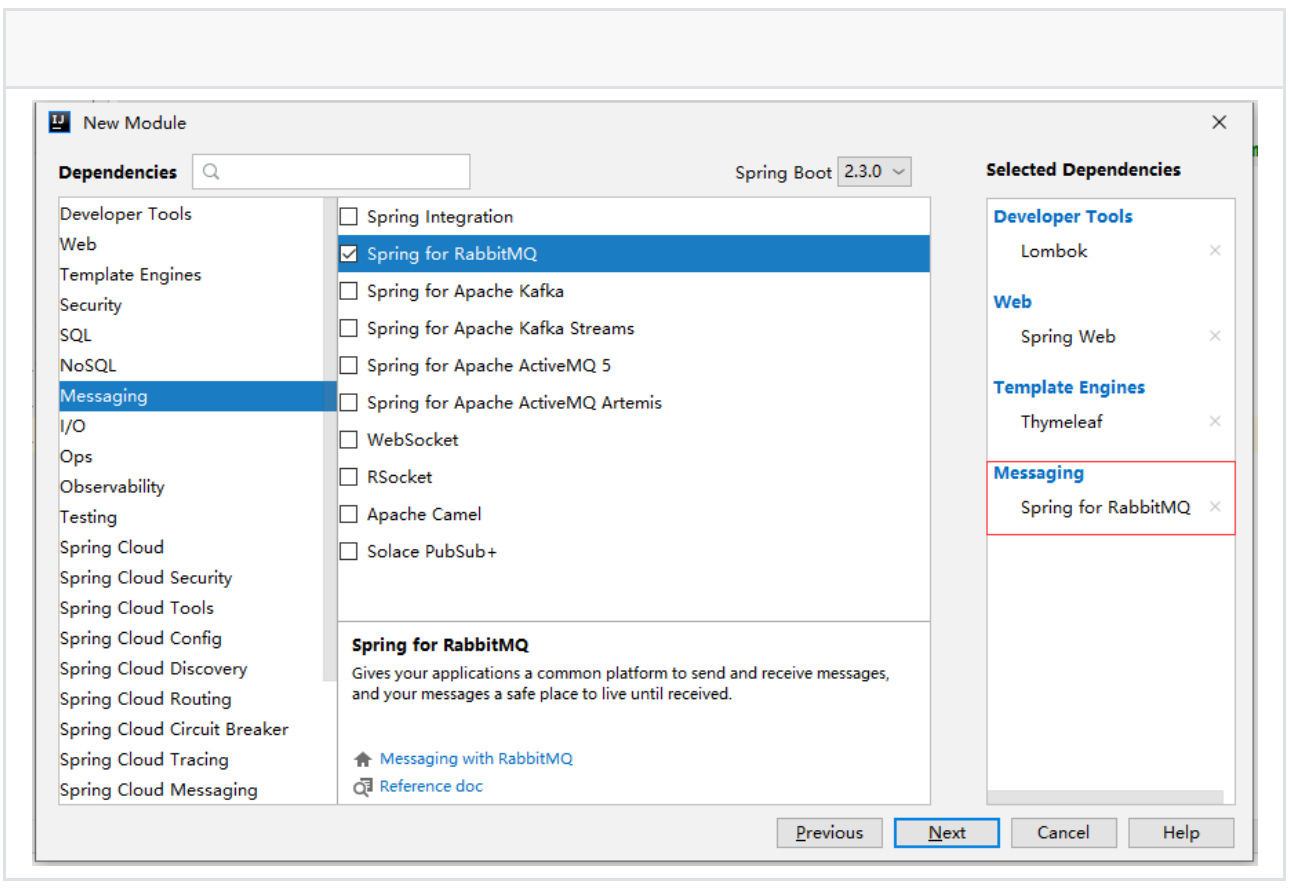The width and height of the screenshot is (1294, 894).
Task: Open the Messaging with RabbitMQ guide link
Action: point(476,759)
